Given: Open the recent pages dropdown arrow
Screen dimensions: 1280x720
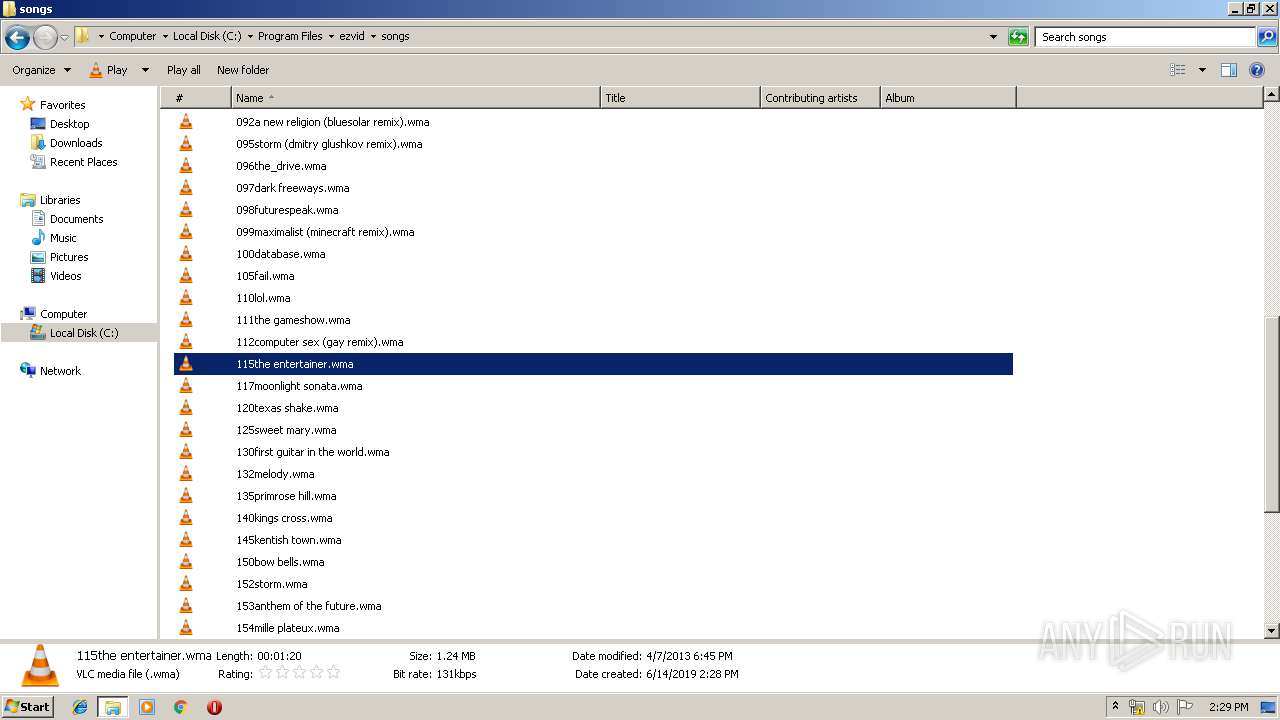Looking at the screenshot, I should click(x=65, y=37).
